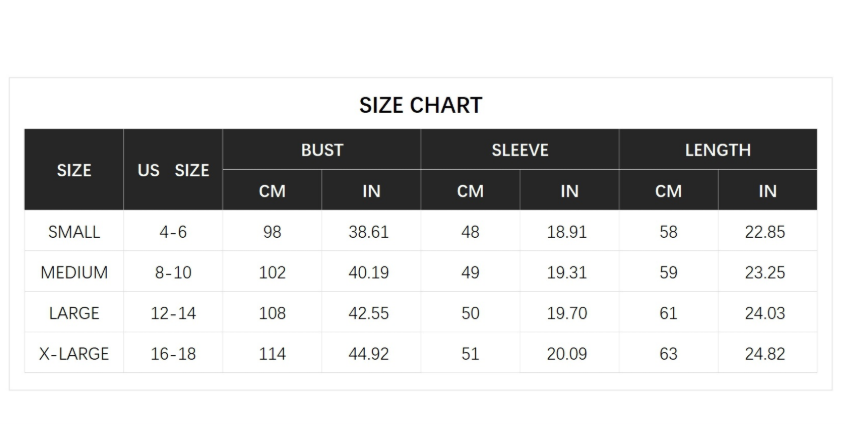Image resolution: width=845 pixels, height=424 pixels.
Task: Click US size 16-18 cell
Action: coord(173,354)
